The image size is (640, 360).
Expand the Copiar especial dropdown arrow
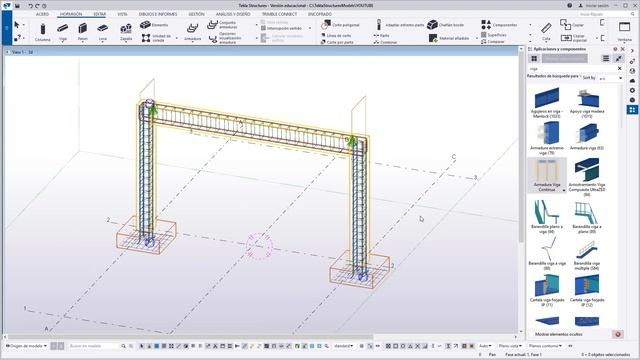point(596,38)
